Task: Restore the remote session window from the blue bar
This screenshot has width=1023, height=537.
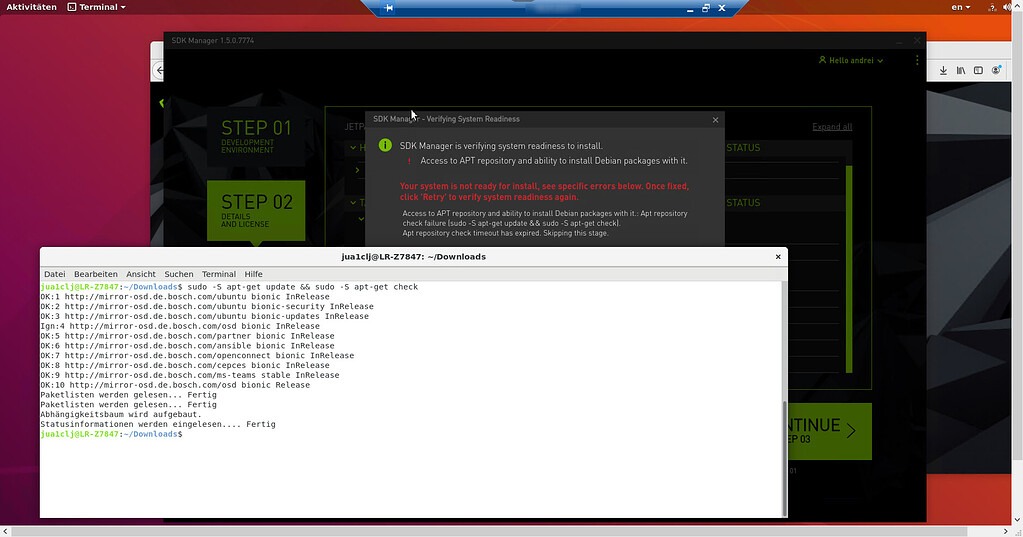Action: click(706, 8)
